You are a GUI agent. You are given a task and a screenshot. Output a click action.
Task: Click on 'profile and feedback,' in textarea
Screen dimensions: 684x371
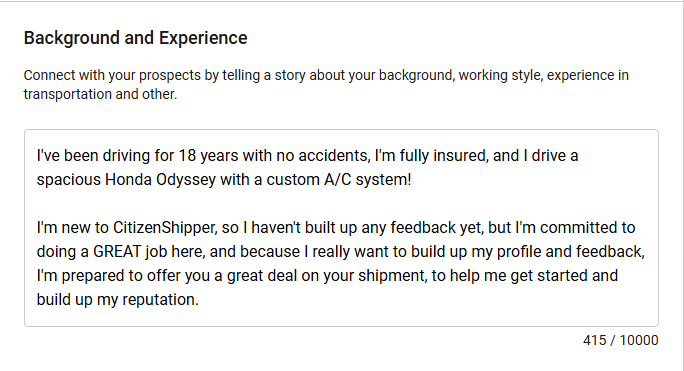tap(571, 252)
